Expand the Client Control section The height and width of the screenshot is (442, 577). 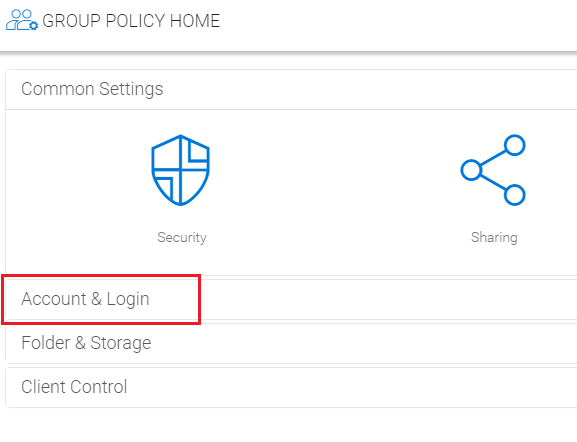[291, 387]
